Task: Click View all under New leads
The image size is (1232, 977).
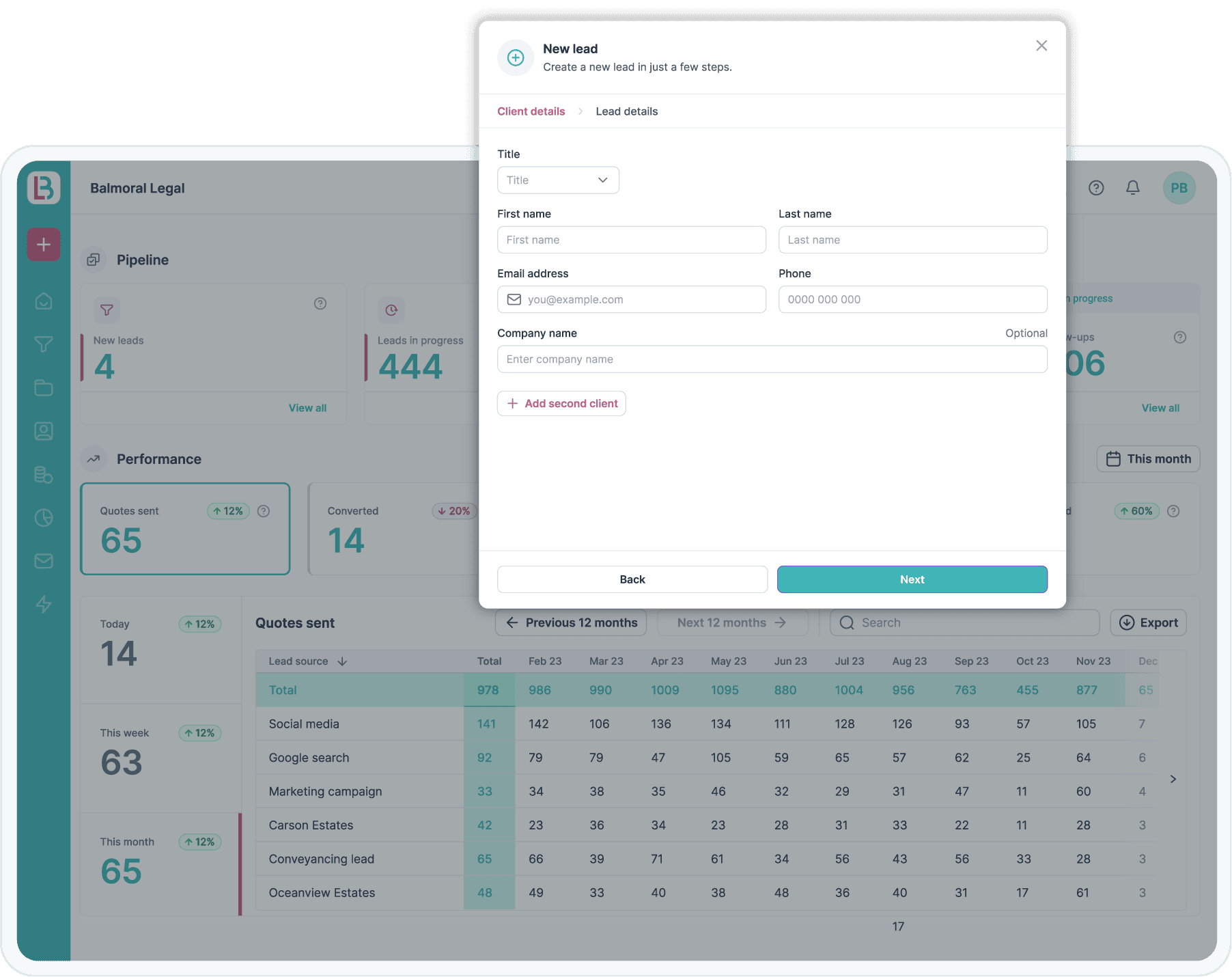Action: 308,408
